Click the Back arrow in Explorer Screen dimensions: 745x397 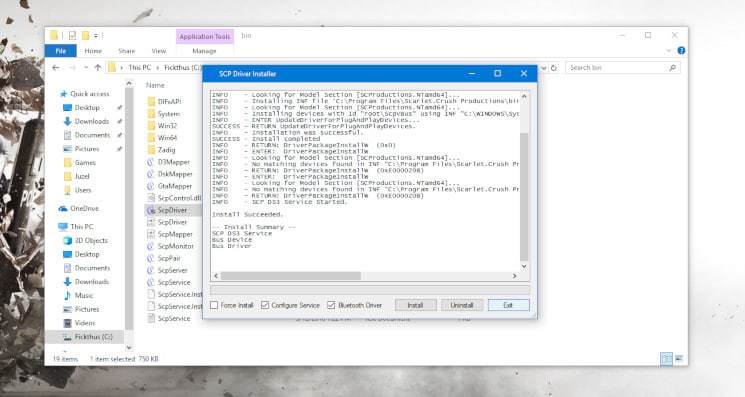pyautogui.click(x=56, y=68)
